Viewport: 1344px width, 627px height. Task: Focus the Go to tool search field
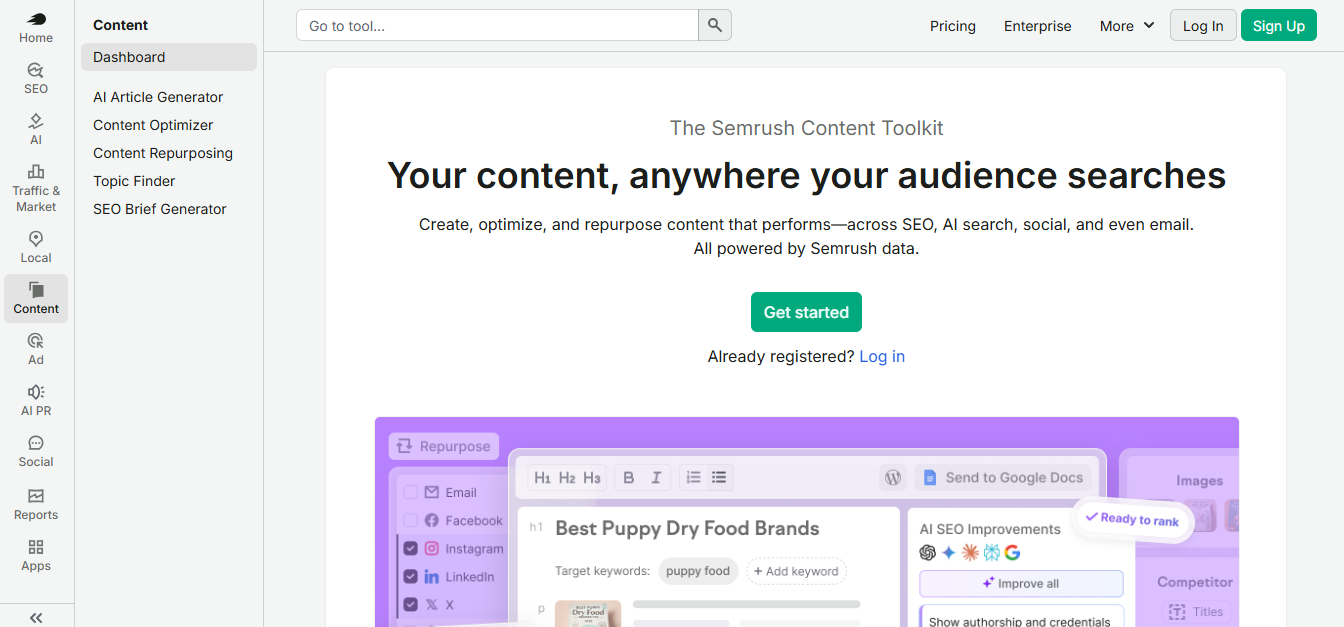pyautogui.click(x=497, y=26)
